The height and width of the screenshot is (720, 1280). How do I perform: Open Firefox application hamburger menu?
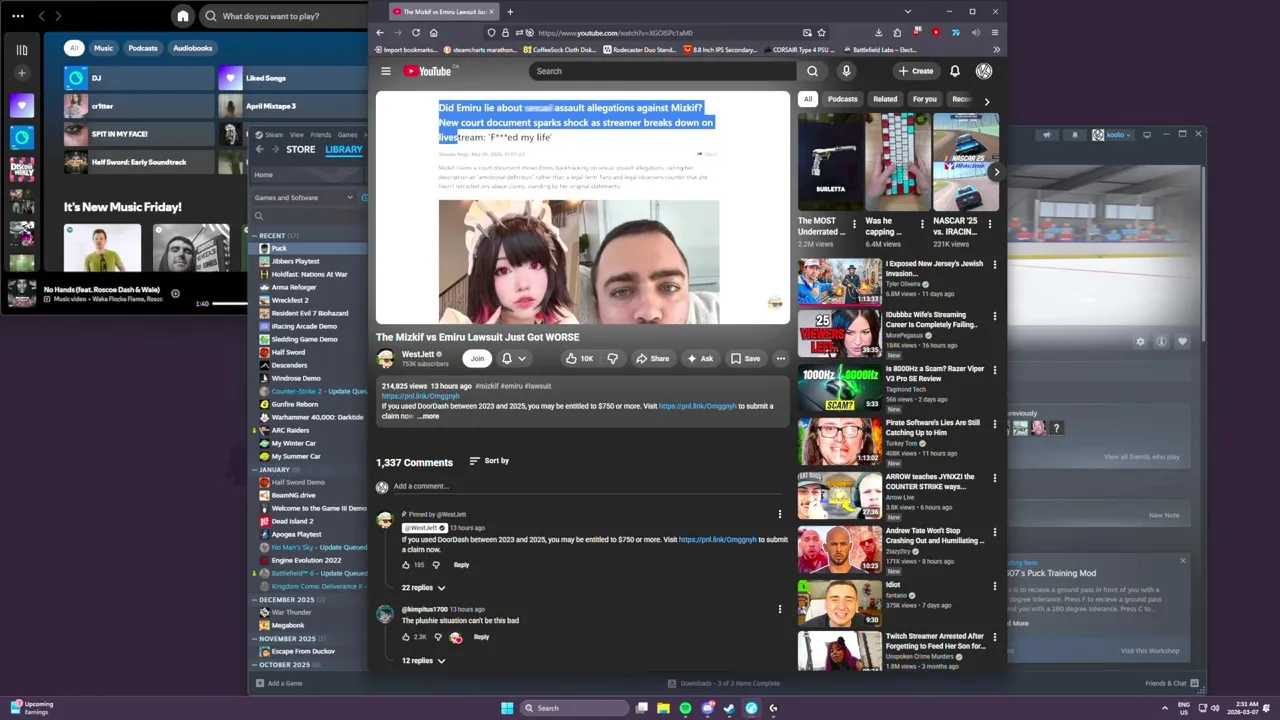click(x=994, y=32)
